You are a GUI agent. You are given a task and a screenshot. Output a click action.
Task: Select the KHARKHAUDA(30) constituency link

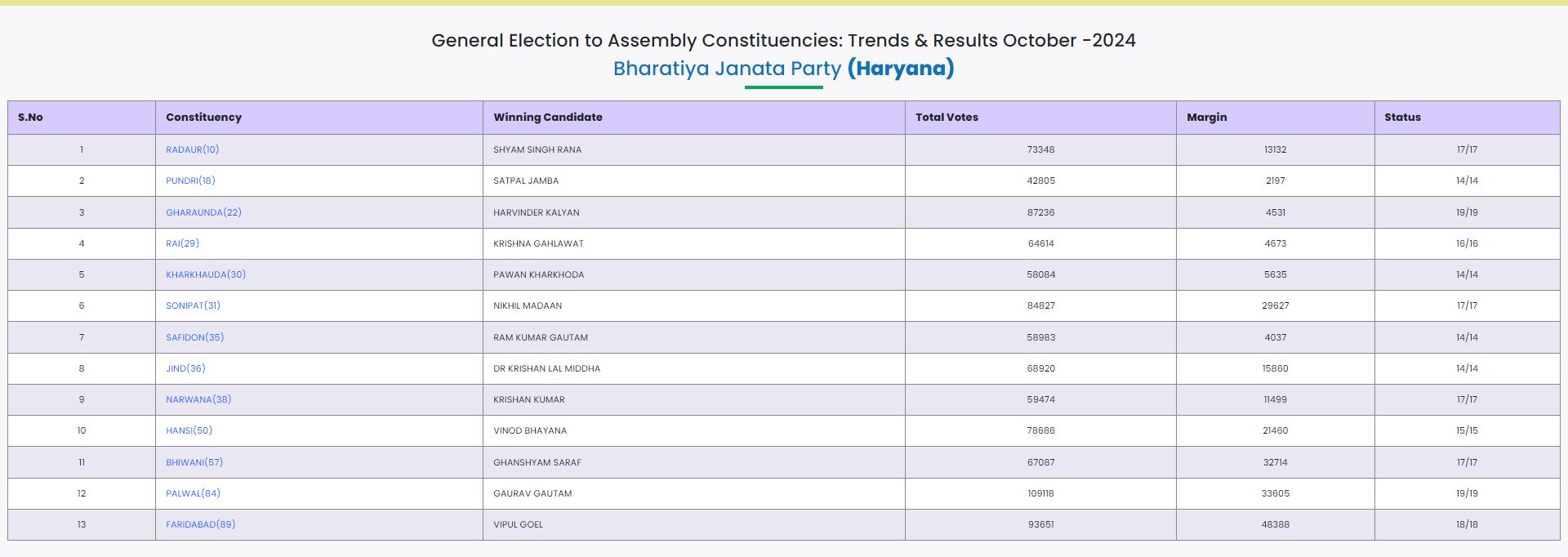coord(206,274)
